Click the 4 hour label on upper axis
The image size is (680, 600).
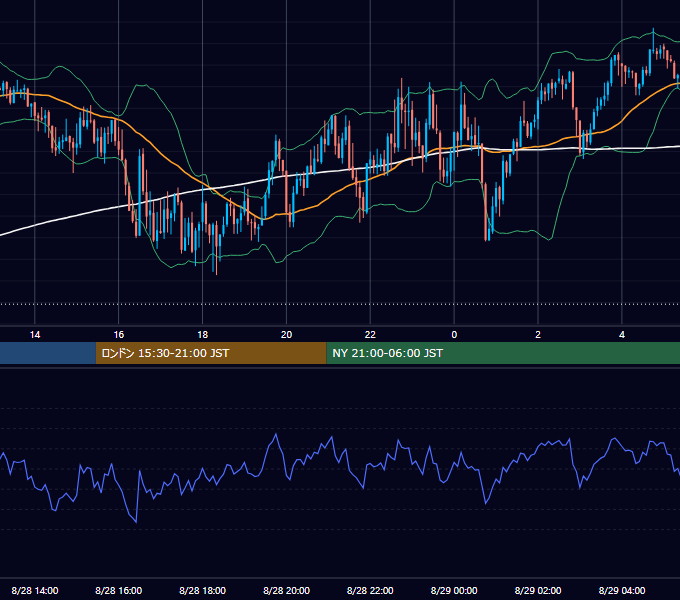(x=622, y=335)
